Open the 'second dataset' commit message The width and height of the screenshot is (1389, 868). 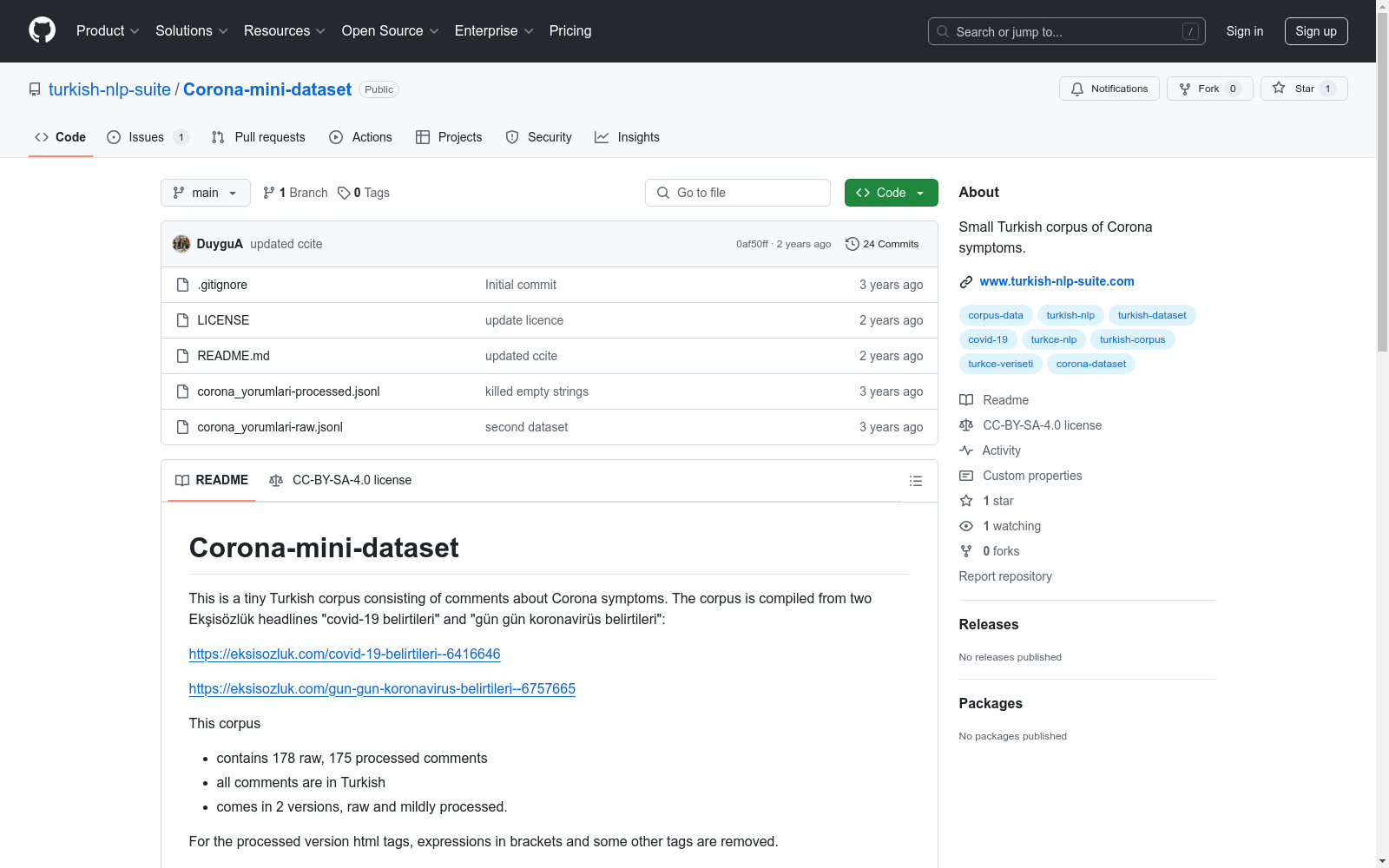tap(526, 427)
